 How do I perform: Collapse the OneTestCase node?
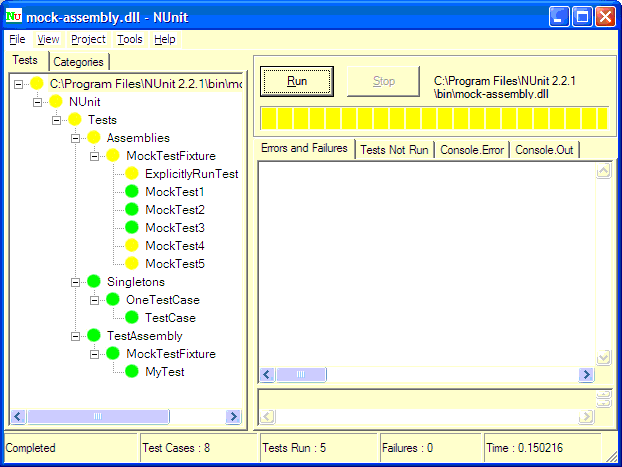click(x=94, y=300)
